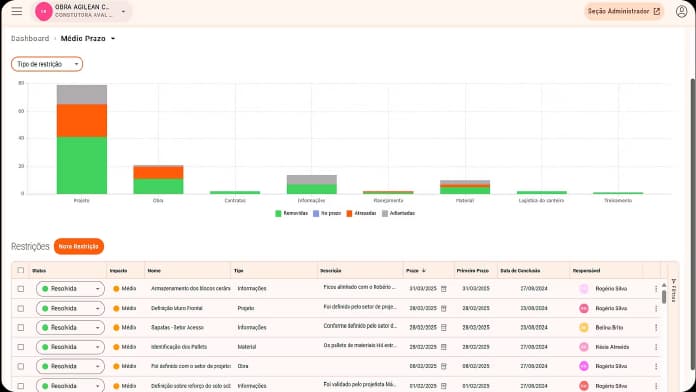
Task: Click the pink Obra Agilean project avatar
Action: [44, 12]
